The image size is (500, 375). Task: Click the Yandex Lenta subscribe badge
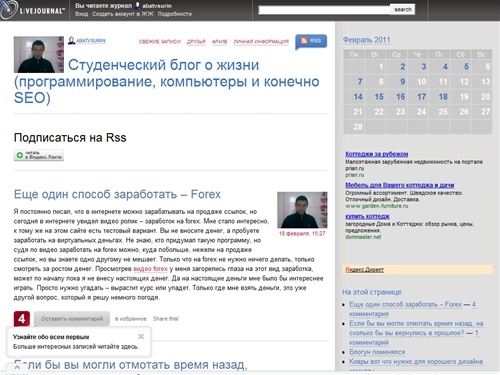point(39,155)
